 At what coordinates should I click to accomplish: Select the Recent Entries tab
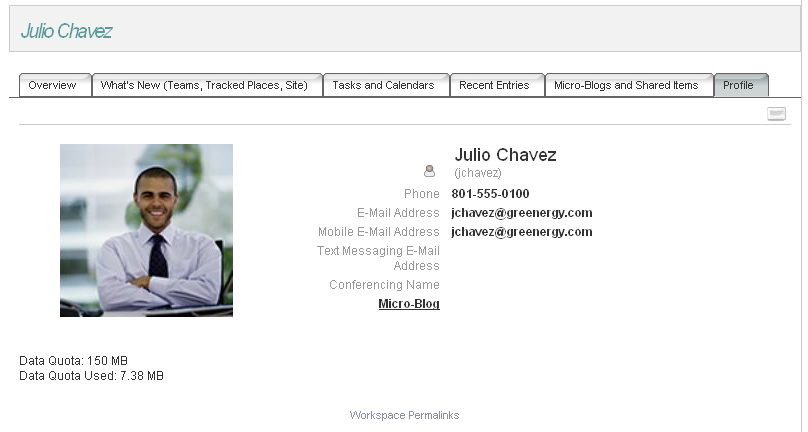(497, 85)
